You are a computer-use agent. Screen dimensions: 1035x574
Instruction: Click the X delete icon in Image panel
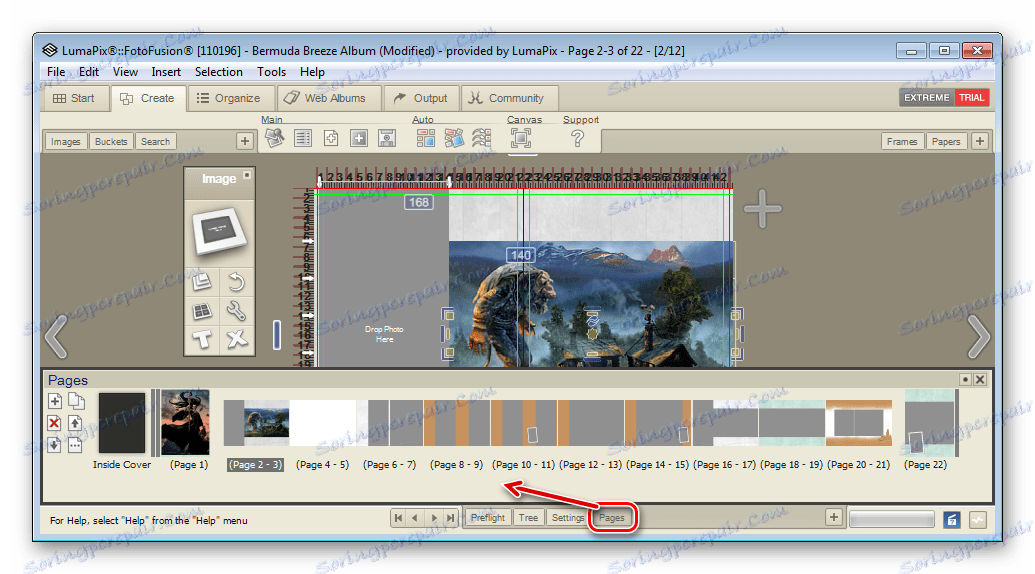point(236,339)
